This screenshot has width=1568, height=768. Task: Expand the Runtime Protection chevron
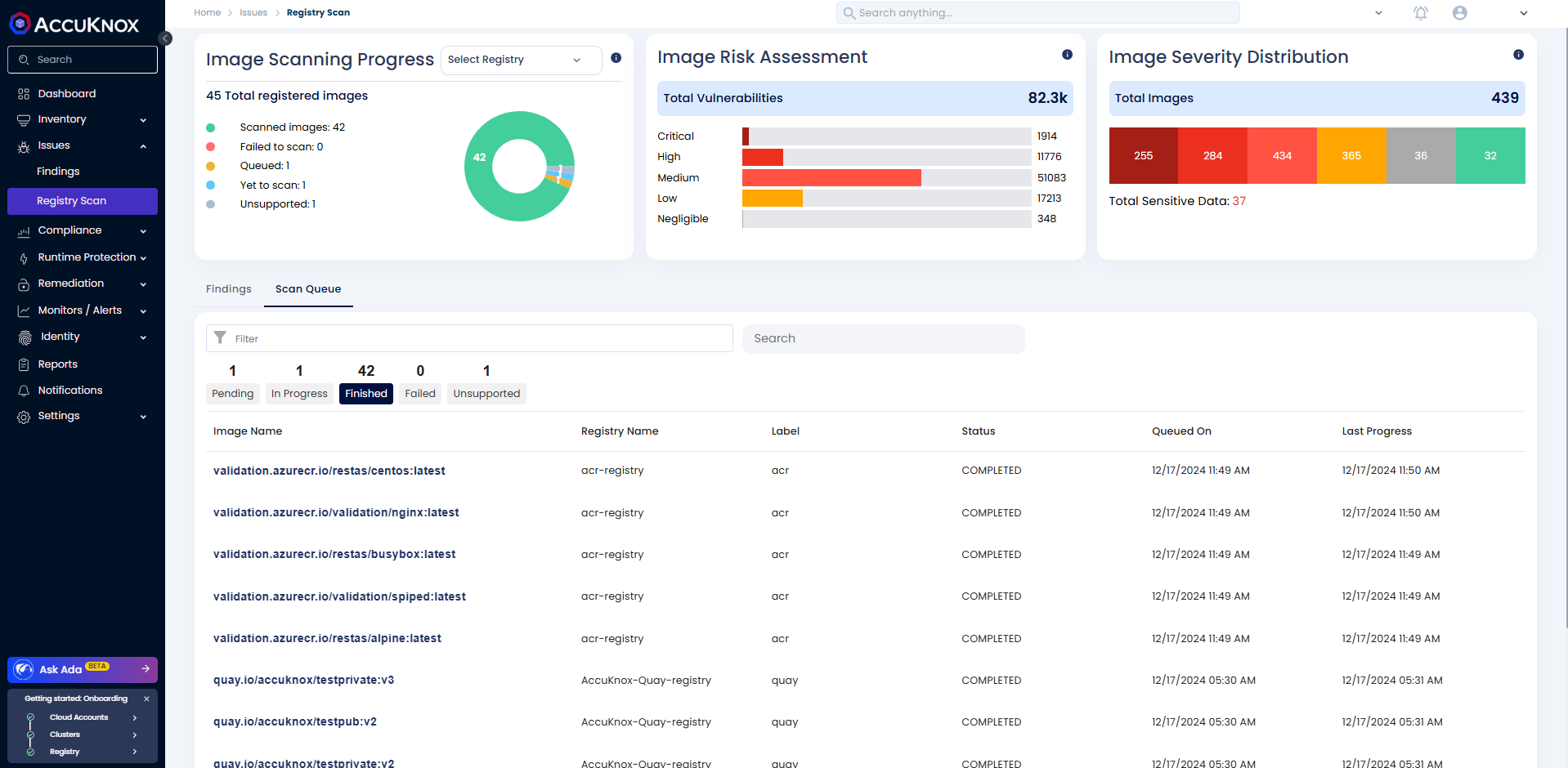point(143,258)
